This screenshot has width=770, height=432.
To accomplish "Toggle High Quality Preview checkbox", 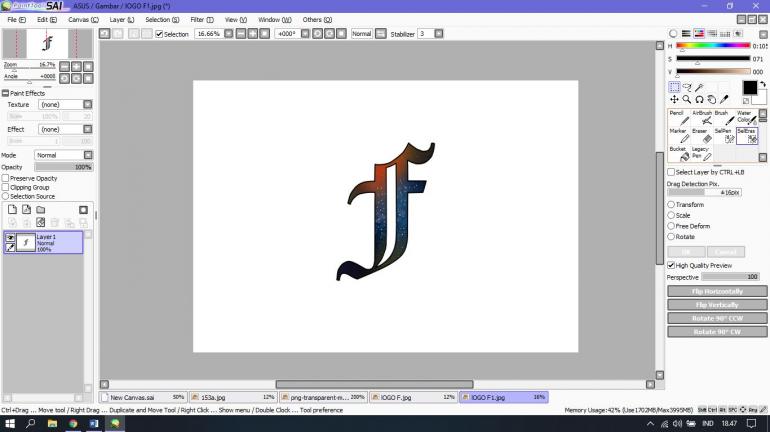I will pyautogui.click(x=671, y=265).
